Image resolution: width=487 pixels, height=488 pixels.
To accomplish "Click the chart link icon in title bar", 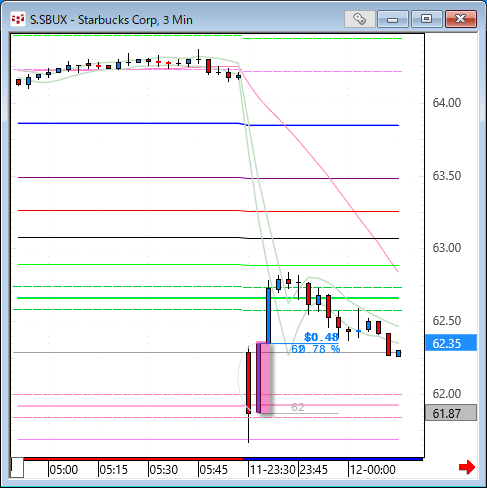I will coord(360,19).
